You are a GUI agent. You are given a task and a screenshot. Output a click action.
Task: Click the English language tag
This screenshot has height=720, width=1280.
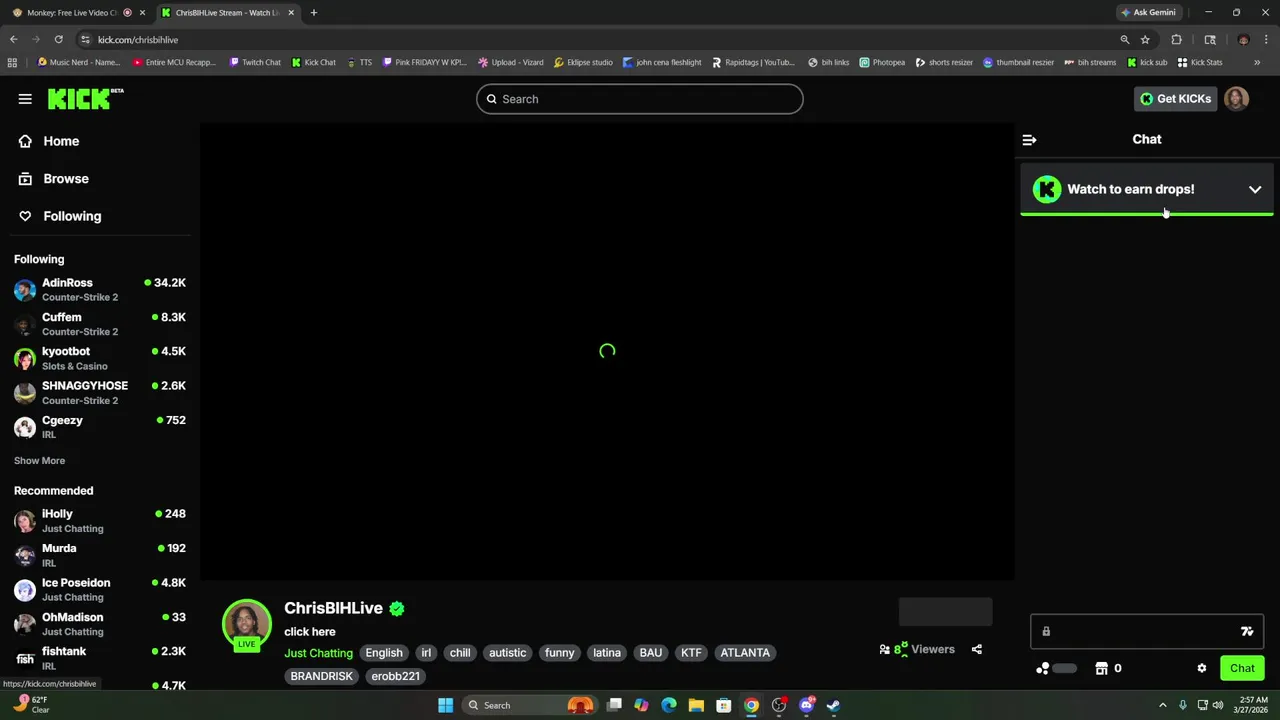(384, 653)
